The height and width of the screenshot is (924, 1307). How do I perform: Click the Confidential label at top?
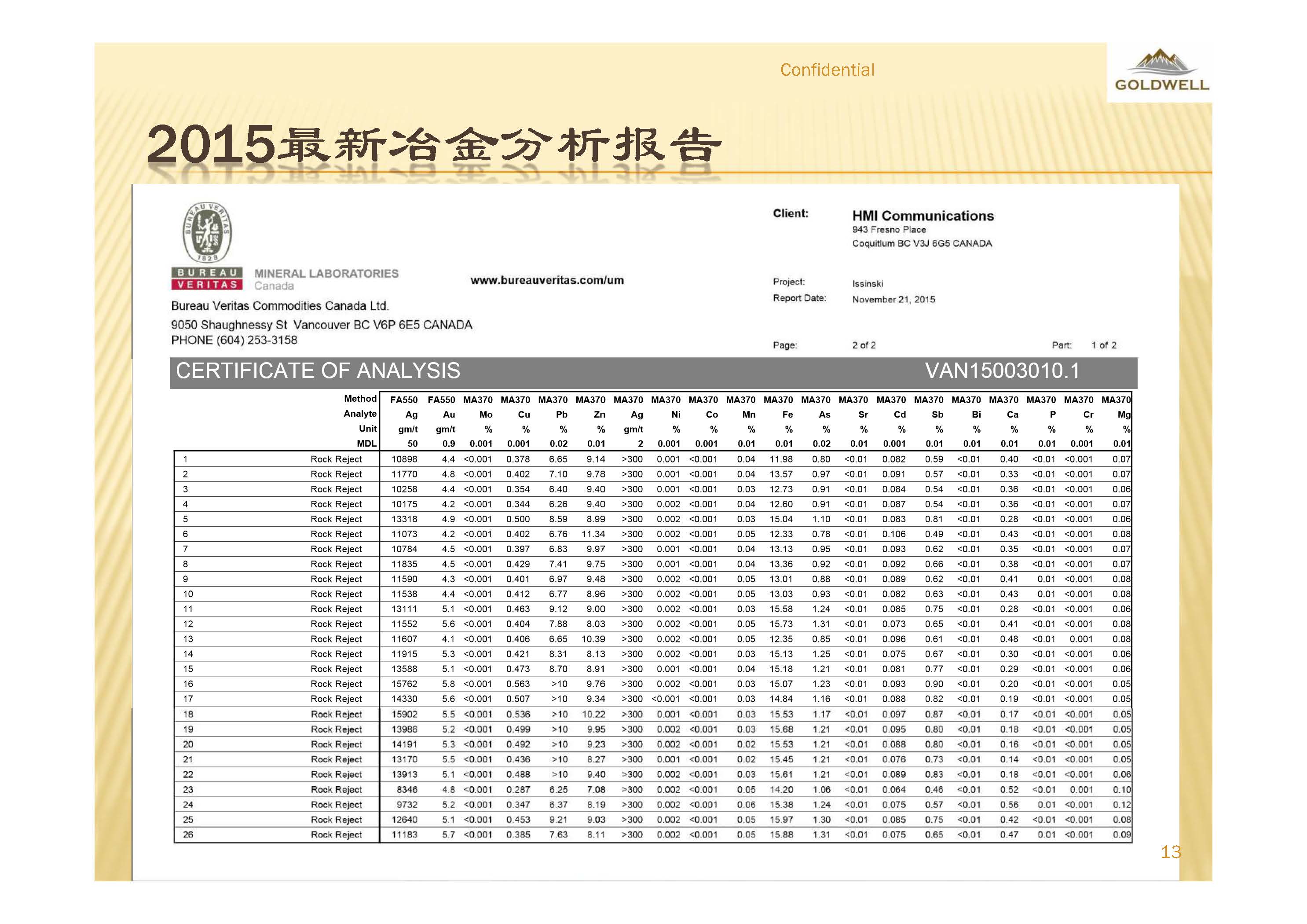click(x=827, y=70)
